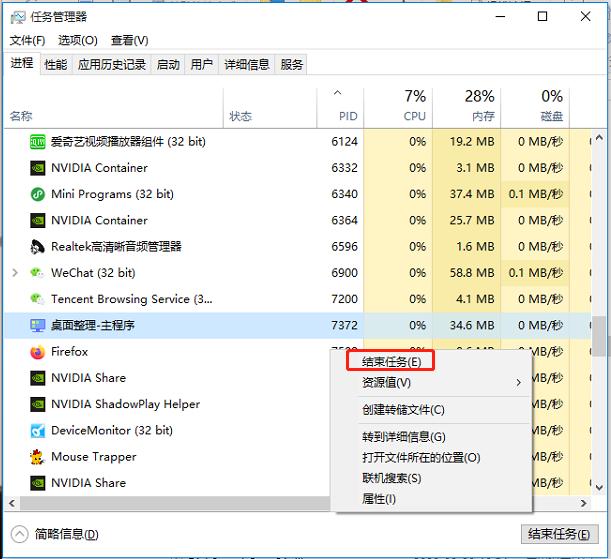The image size is (611, 559).
Task: Click the Firefox process icon
Action: pyautogui.click(x=38, y=352)
